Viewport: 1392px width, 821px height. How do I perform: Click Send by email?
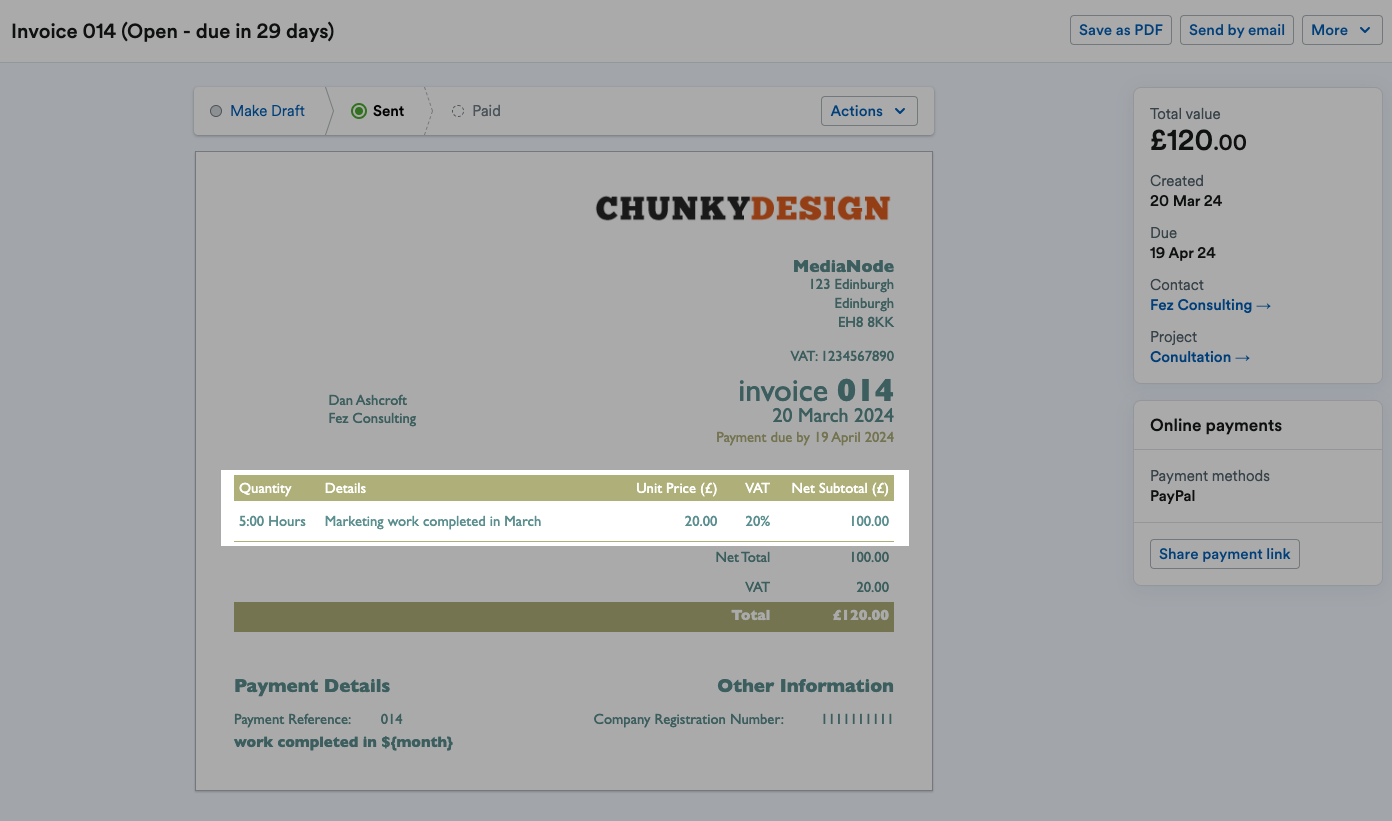tap(1236, 30)
